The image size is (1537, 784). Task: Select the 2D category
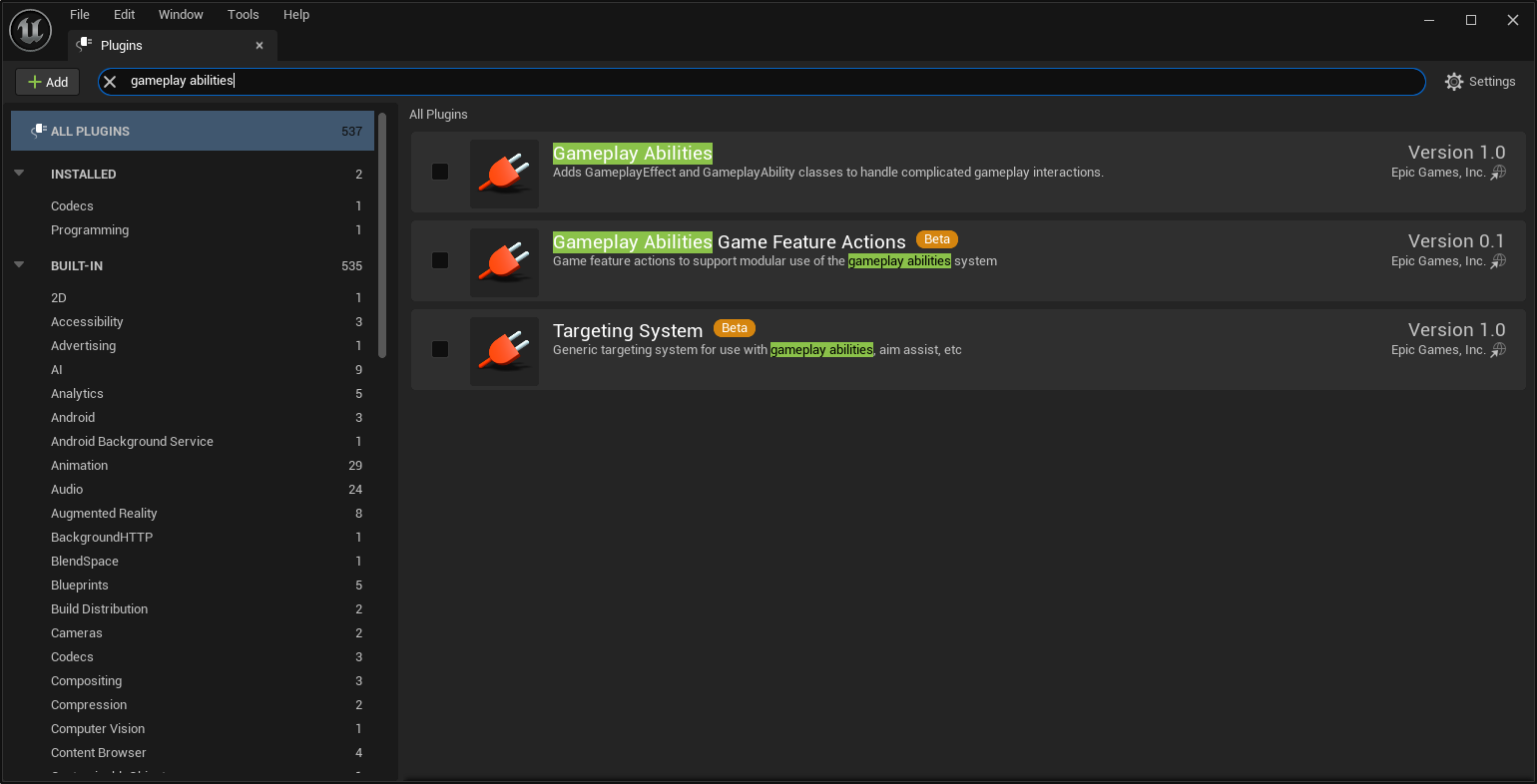click(x=193, y=297)
